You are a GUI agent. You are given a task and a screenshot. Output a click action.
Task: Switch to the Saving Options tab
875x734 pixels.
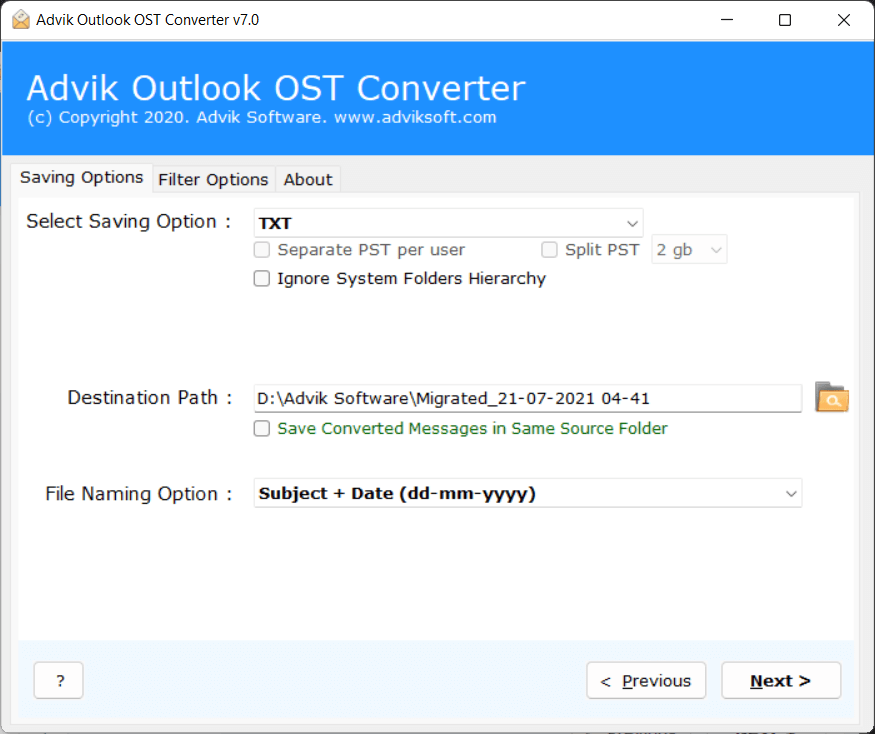pos(81,178)
